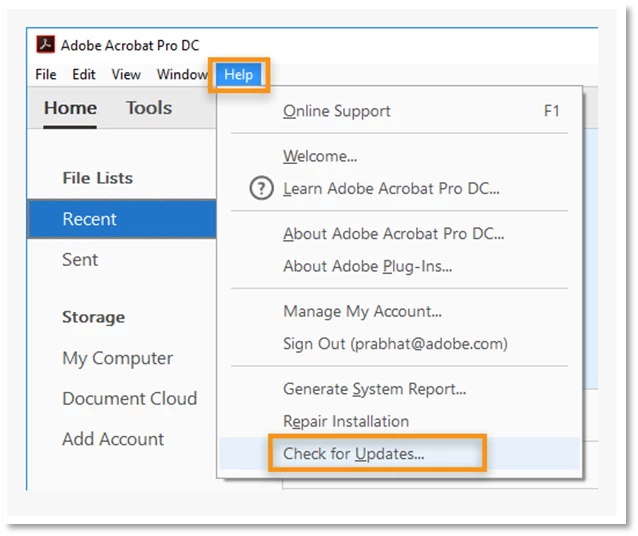Click the Adobe Acrobat Pro DC title text
Viewport: 638px width, 536px height.
coord(130,45)
